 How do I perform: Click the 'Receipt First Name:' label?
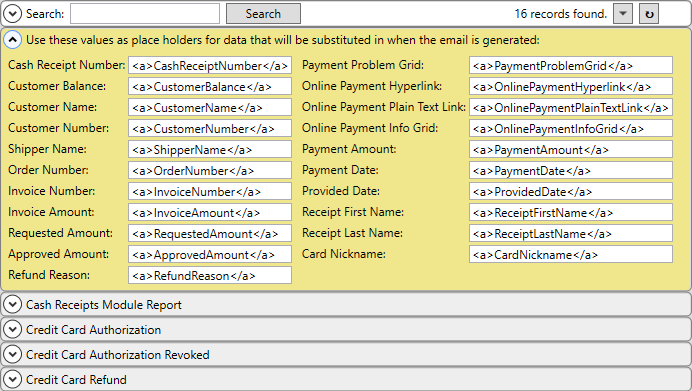[x=353, y=212]
